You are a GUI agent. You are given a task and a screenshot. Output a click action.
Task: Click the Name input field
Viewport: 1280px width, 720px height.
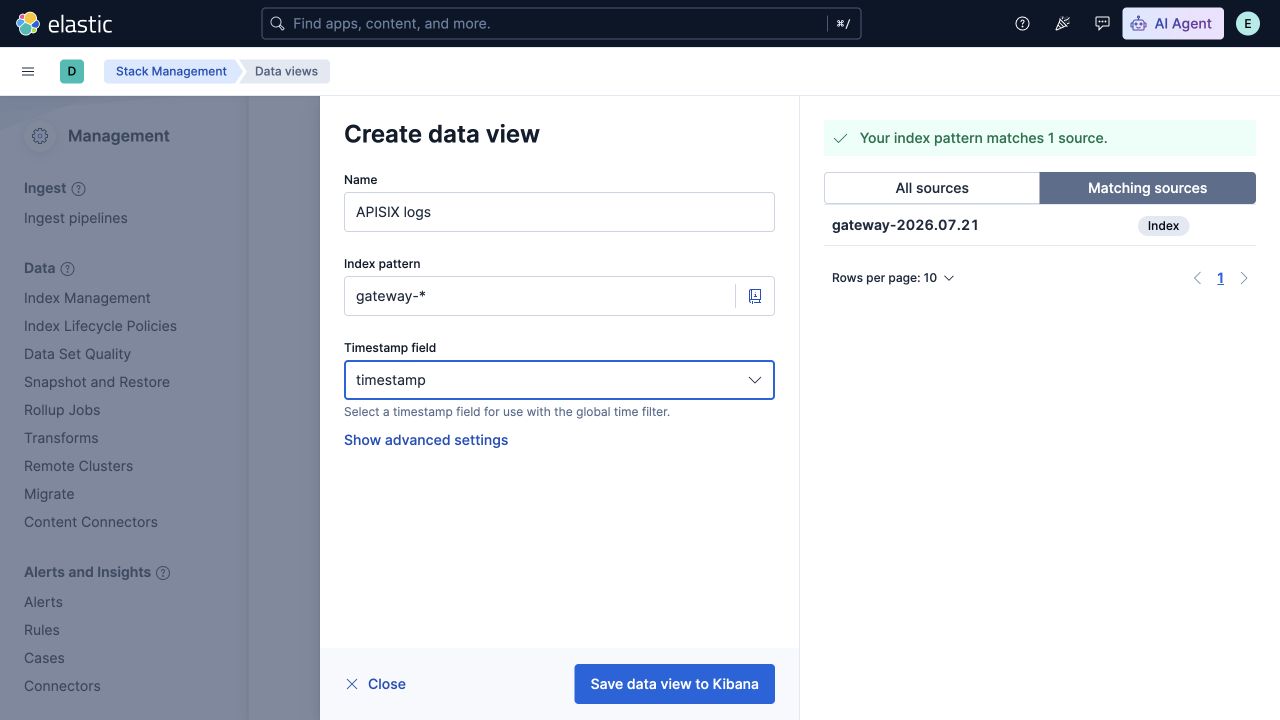pyautogui.click(x=559, y=212)
